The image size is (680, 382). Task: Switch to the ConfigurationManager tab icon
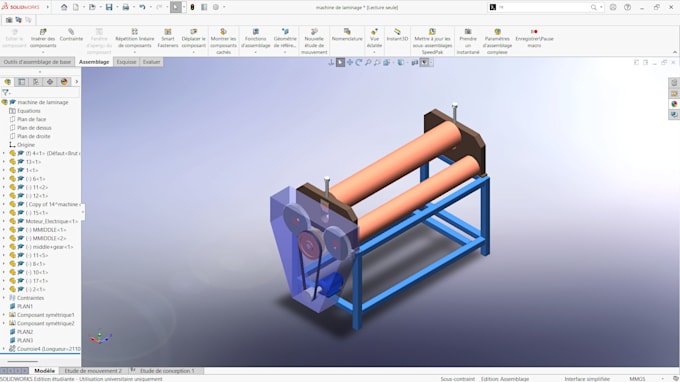pos(36,82)
